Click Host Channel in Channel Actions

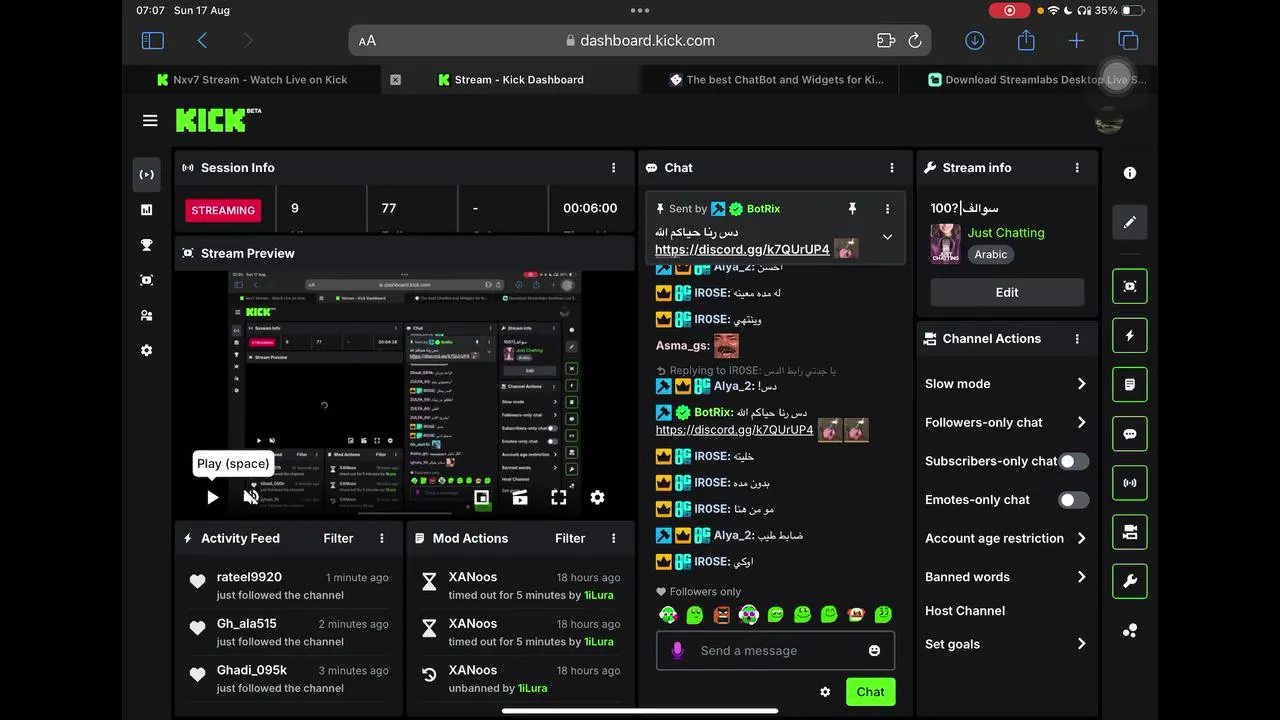click(965, 611)
